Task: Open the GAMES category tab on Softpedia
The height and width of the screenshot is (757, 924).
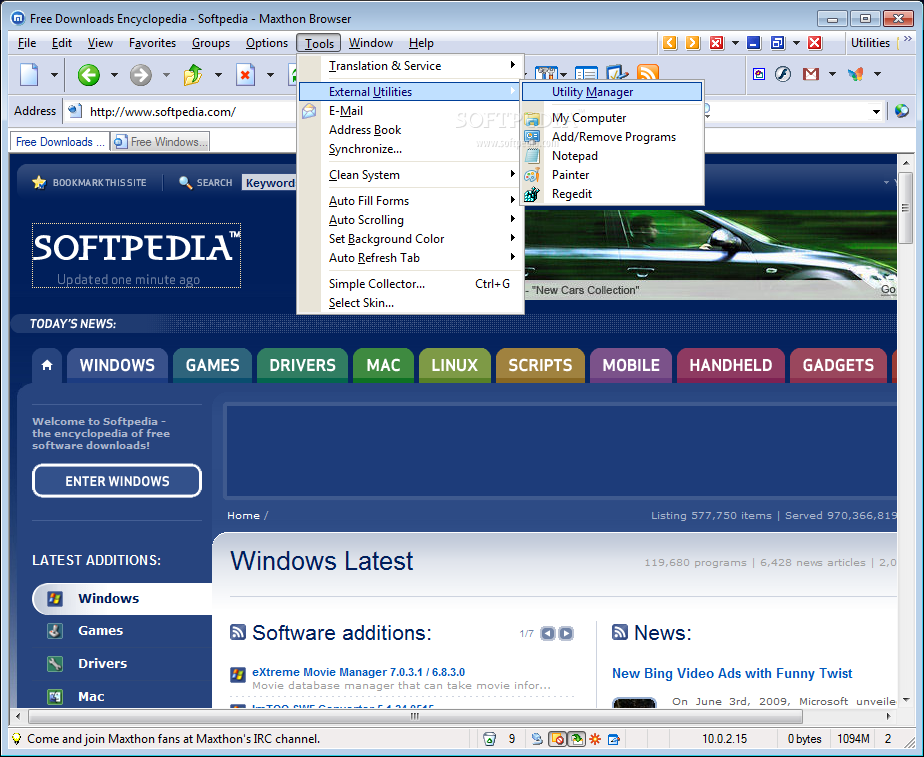Action: coord(213,365)
